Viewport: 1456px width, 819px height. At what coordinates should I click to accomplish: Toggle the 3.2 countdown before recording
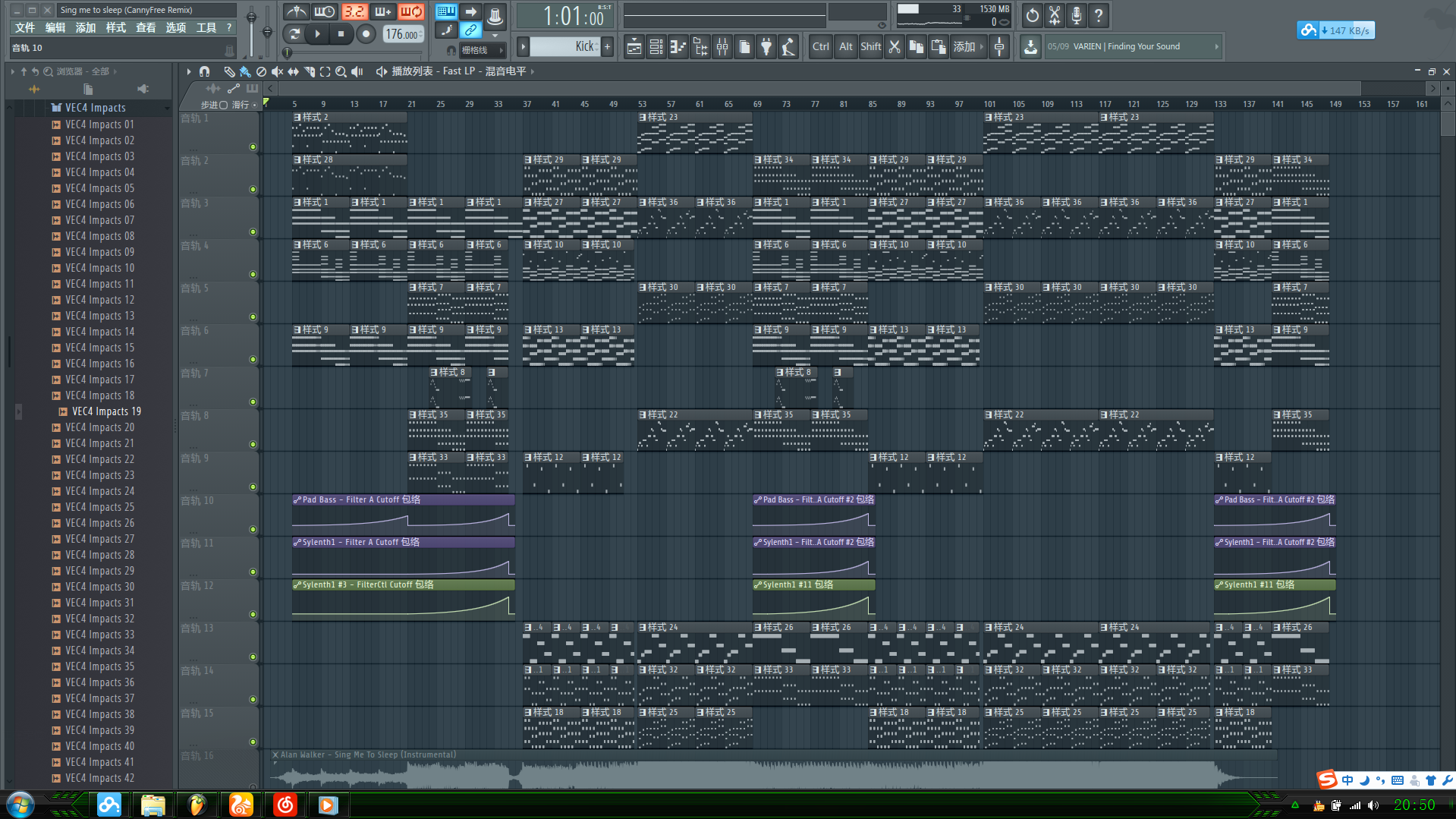point(354,11)
